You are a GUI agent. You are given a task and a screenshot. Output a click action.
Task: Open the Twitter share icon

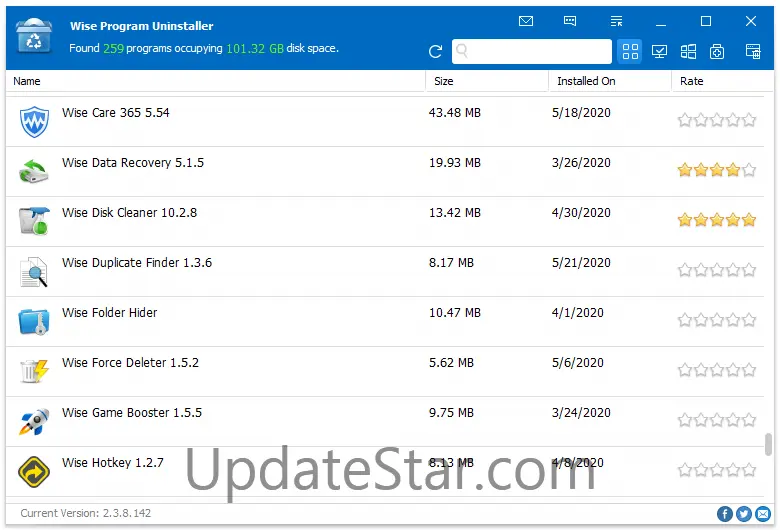click(x=744, y=514)
